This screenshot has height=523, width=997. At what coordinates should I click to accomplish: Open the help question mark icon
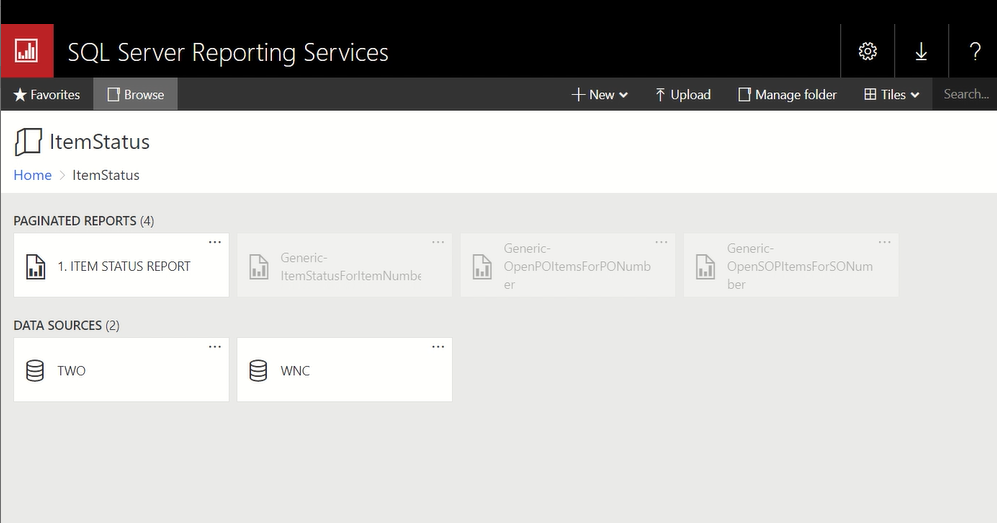975,52
